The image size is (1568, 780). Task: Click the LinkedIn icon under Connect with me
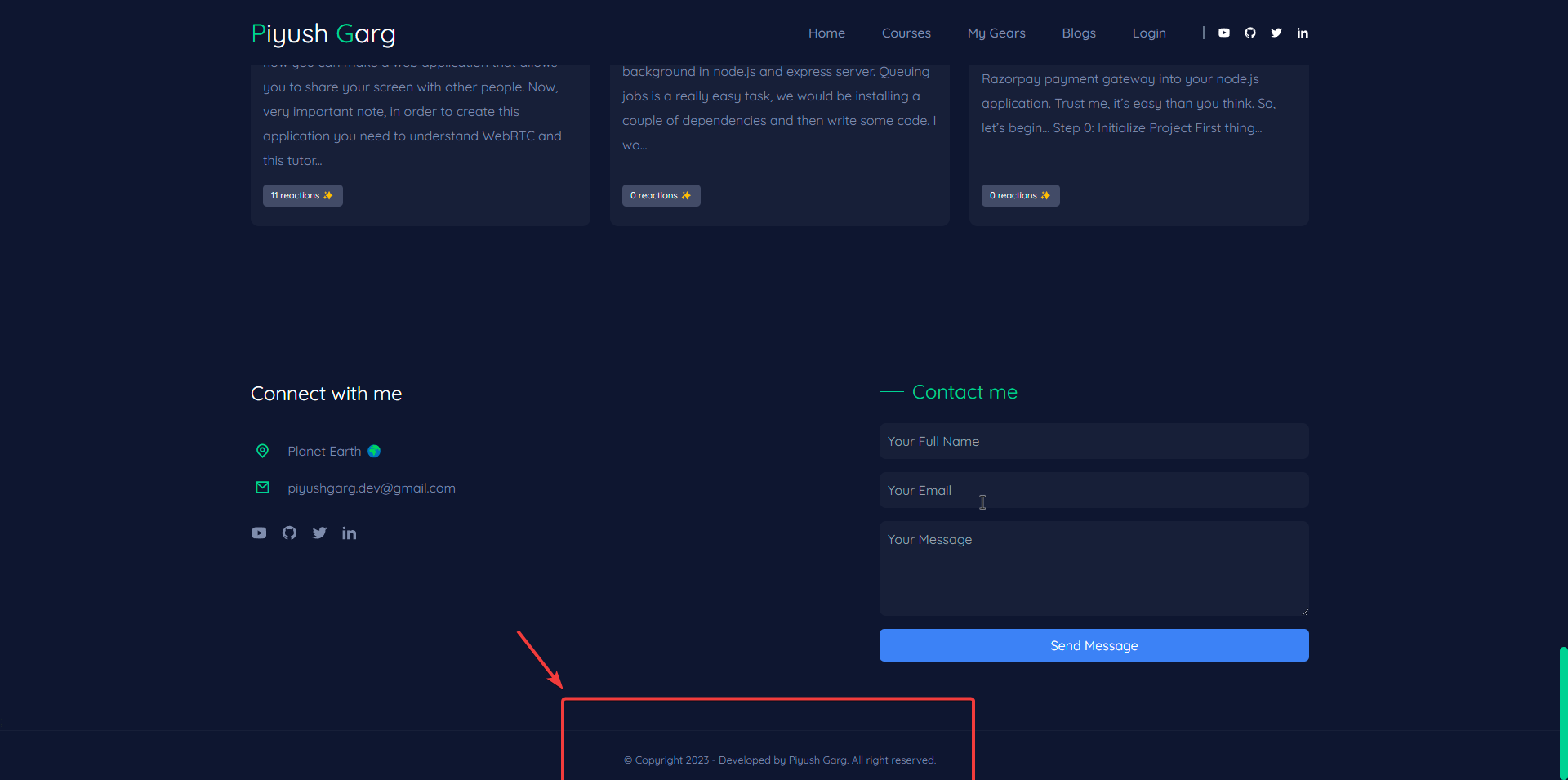[x=350, y=533]
